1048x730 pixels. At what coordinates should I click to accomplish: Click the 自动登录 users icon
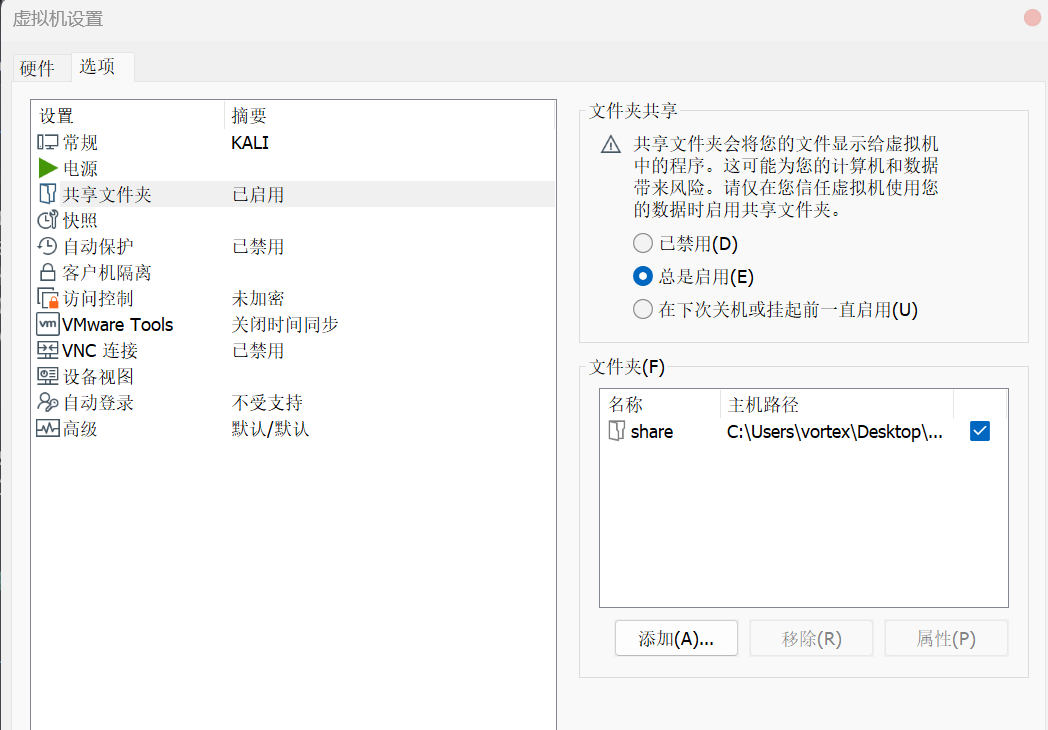click(x=47, y=402)
